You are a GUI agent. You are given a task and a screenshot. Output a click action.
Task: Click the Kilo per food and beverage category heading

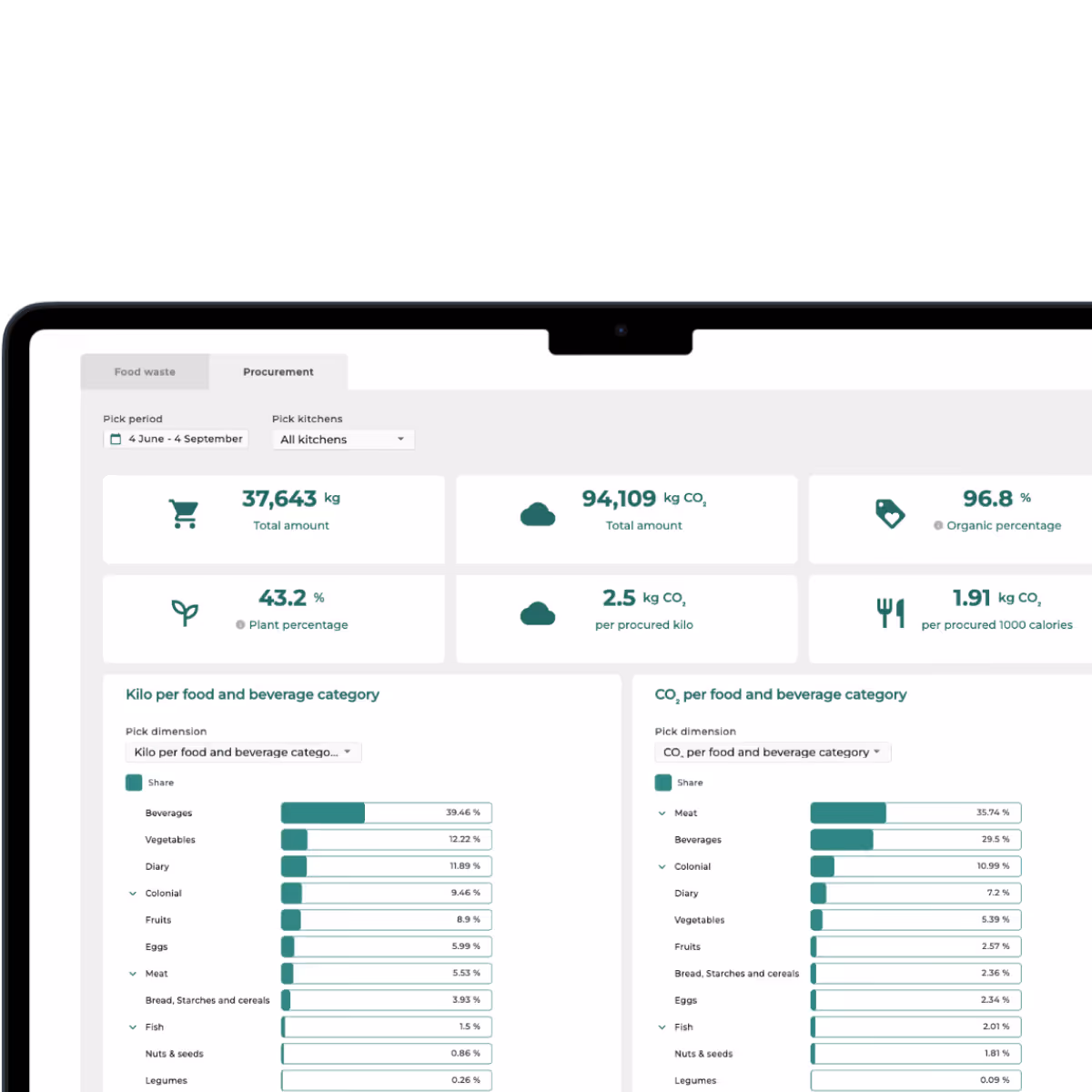tap(252, 694)
